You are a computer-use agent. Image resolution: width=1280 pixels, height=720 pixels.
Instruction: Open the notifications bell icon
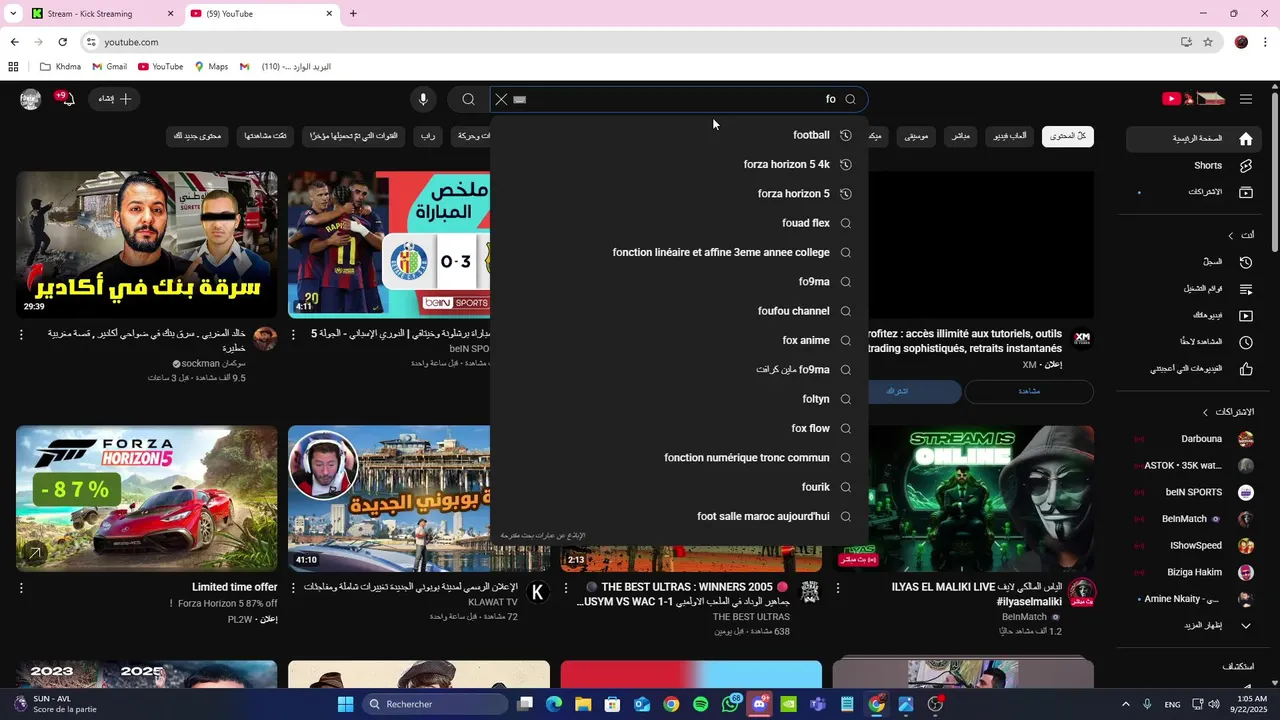pyautogui.click(x=67, y=99)
